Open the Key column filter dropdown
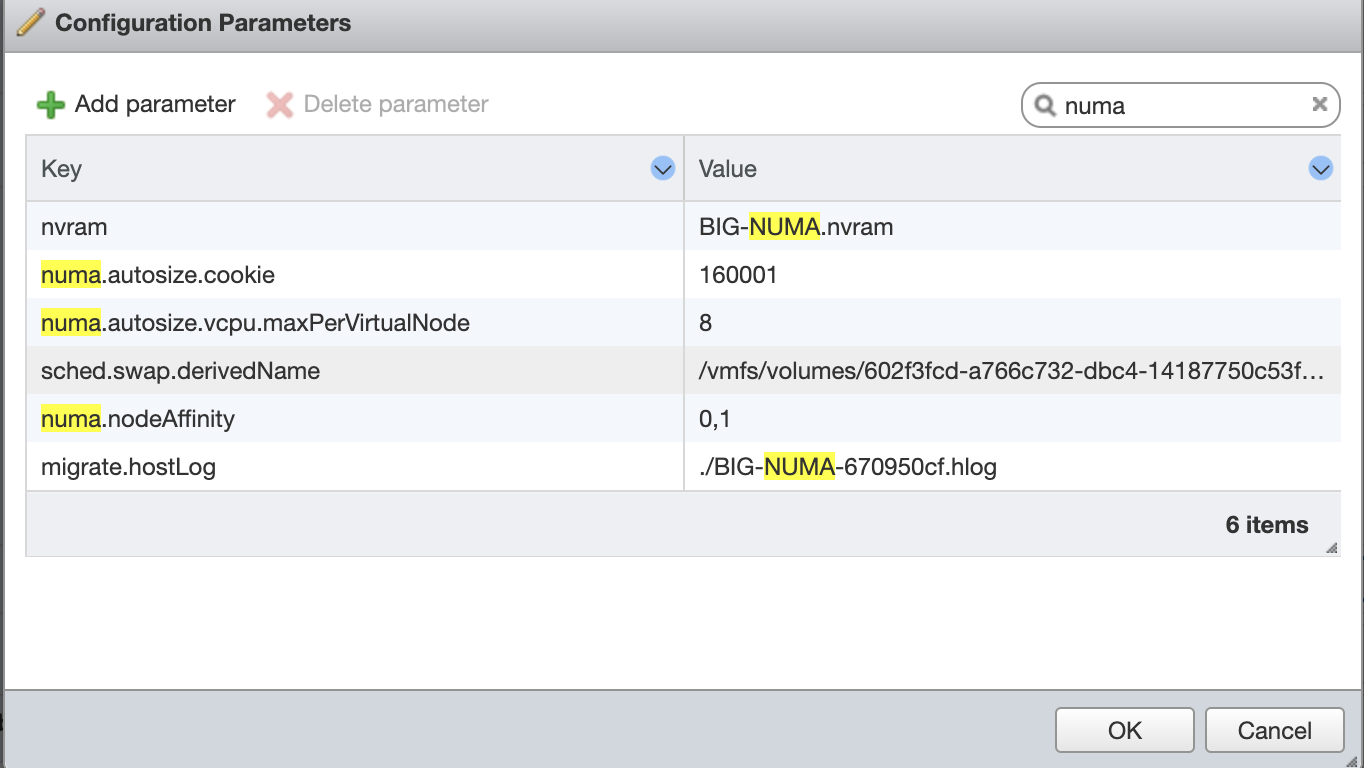The height and width of the screenshot is (768, 1364). click(x=661, y=168)
